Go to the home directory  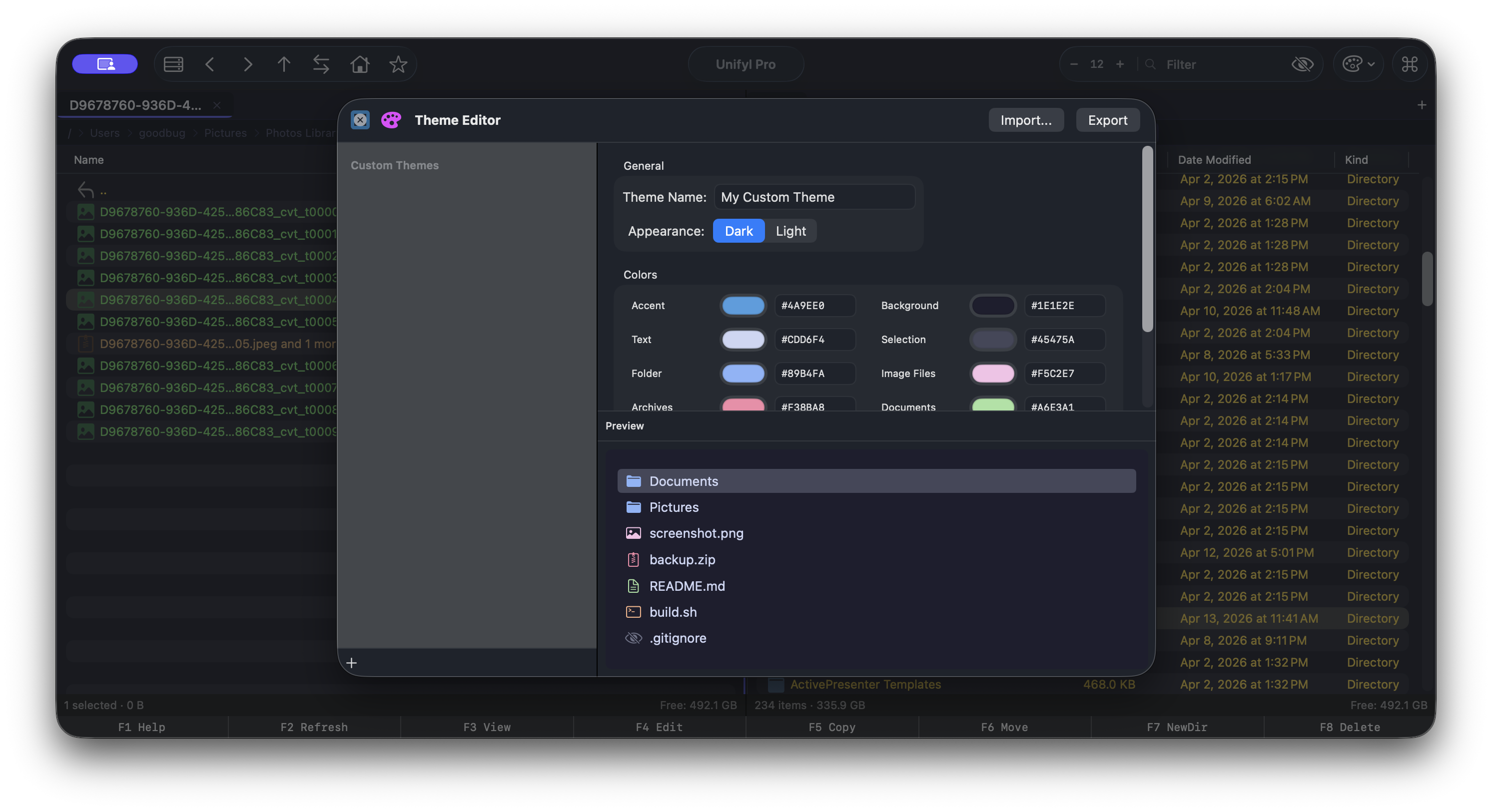[359, 64]
